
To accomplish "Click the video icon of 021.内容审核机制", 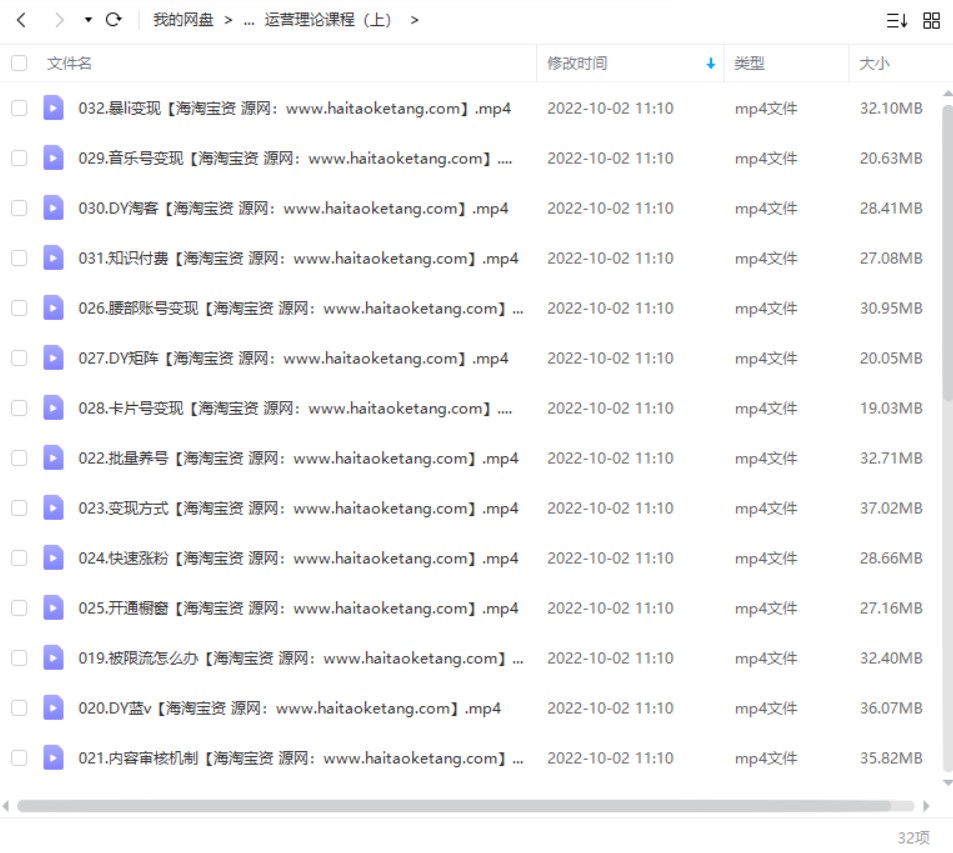I will click(53, 758).
